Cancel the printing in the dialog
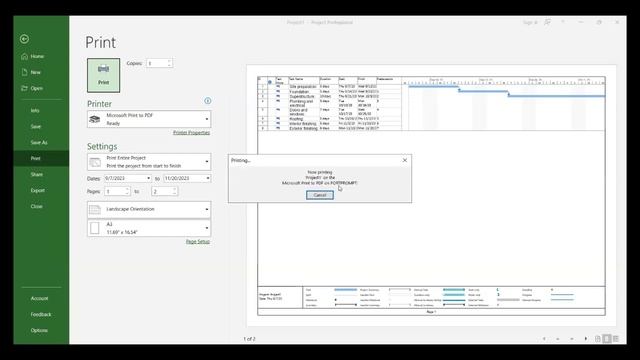Image resolution: width=640 pixels, height=360 pixels. pyautogui.click(x=320, y=195)
